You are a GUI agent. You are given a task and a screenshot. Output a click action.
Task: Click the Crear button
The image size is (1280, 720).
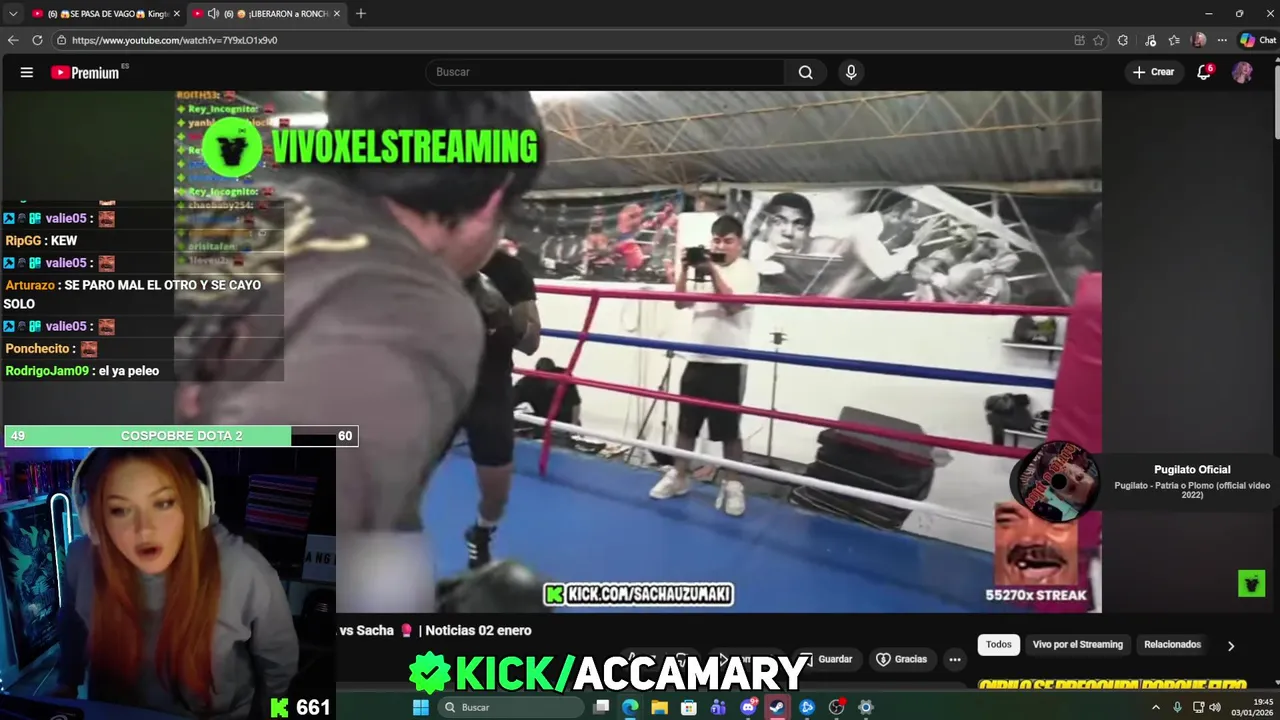1153,72
